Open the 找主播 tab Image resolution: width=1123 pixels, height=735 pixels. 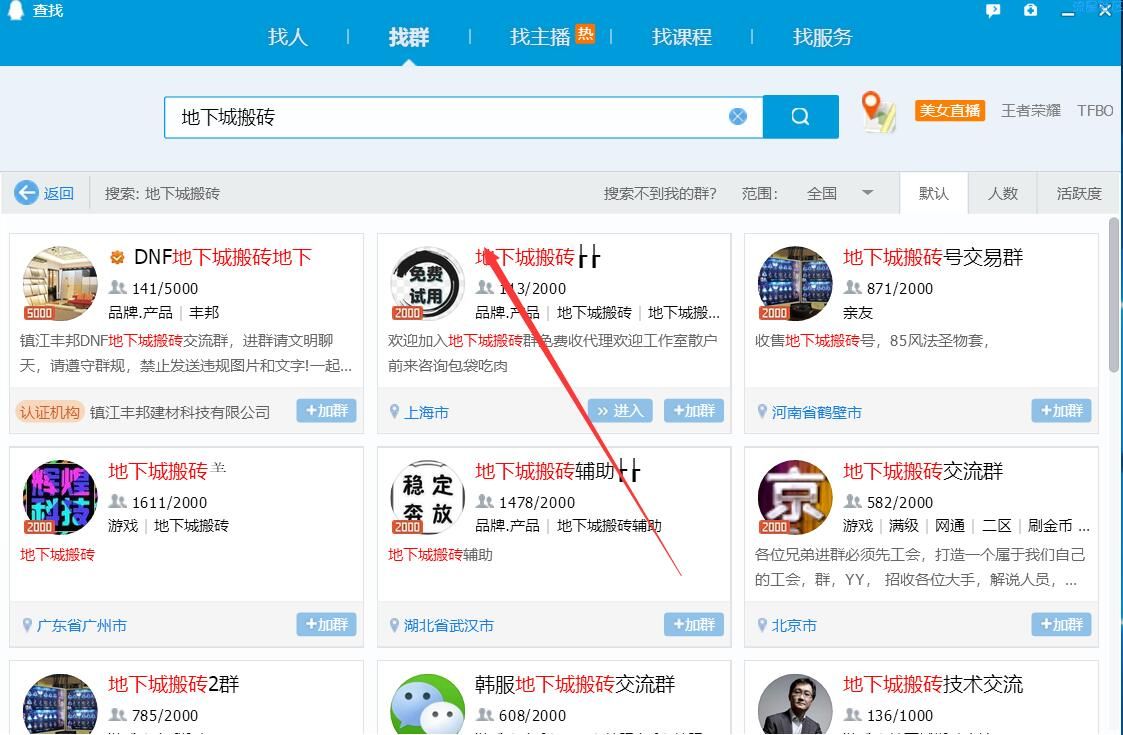(x=540, y=37)
